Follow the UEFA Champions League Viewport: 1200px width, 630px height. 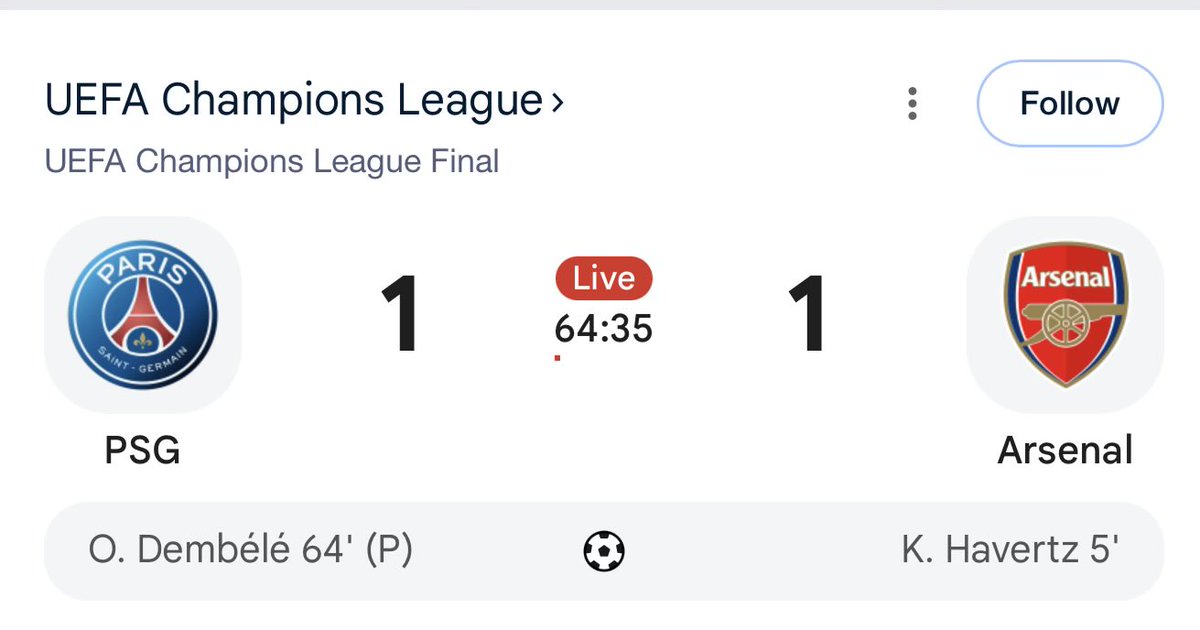[1070, 104]
